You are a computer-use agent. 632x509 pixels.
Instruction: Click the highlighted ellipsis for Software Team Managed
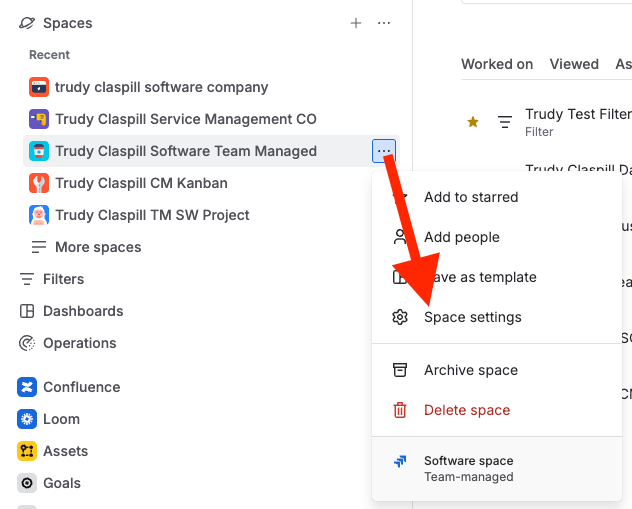pos(384,151)
